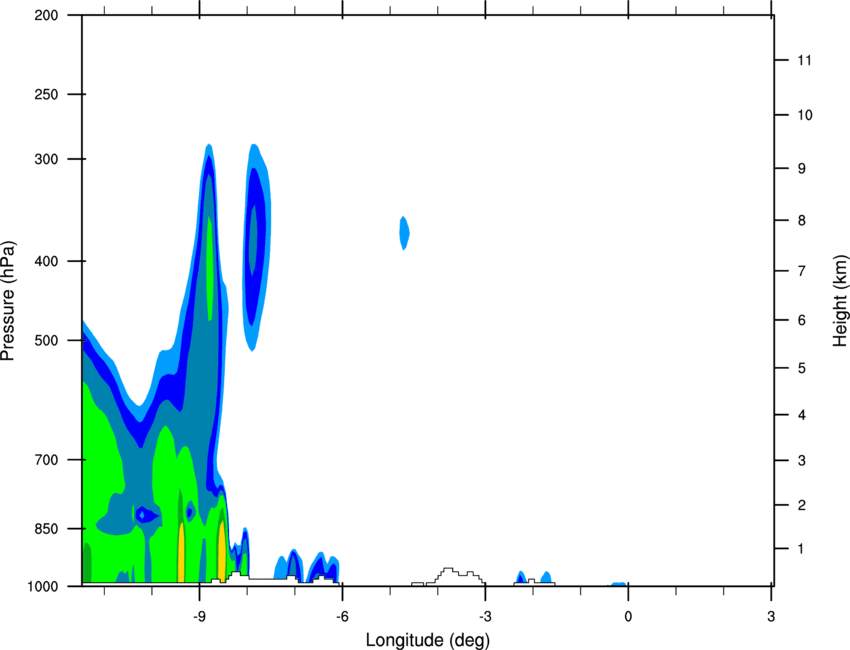Viewport: 850px width, 650px height.
Task: Click the 250 pressure tick label
Action: 46,94
